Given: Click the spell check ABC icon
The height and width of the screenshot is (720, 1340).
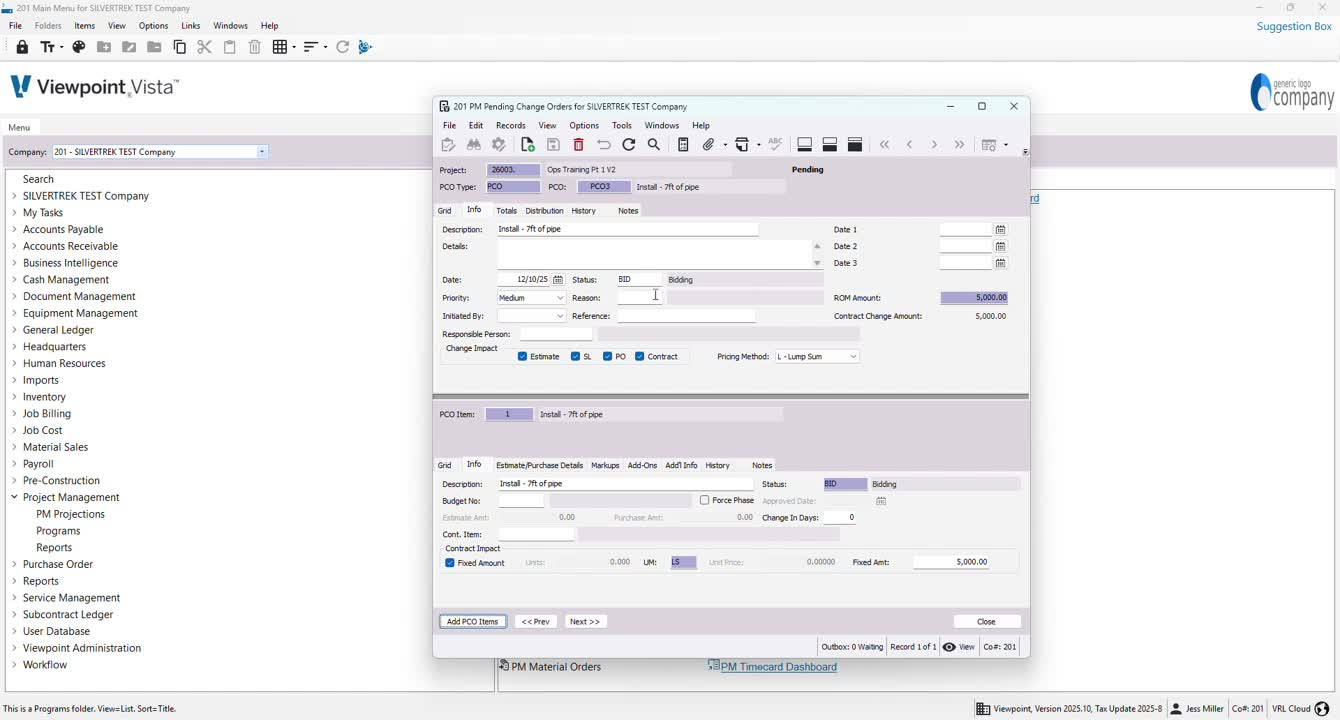Looking at the screenshot, I should 775,145.
